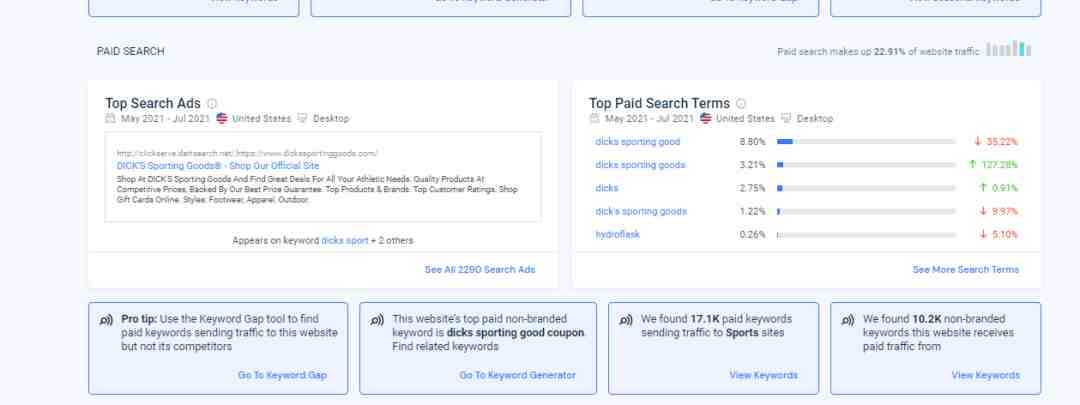Click red down arrow next to 35.22%
The image size is (1080, 405).
pos(977,141)
